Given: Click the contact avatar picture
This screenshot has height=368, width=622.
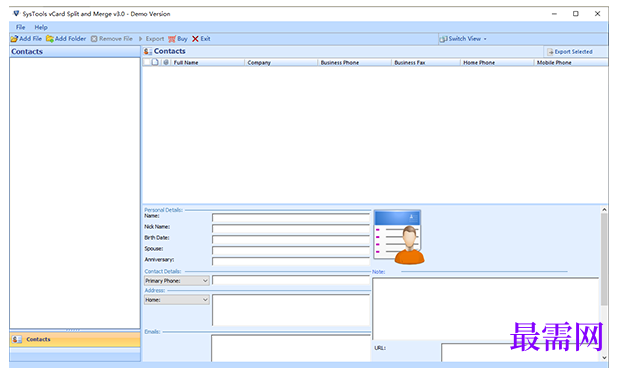Looking at the screenshot, I should 399,237.
